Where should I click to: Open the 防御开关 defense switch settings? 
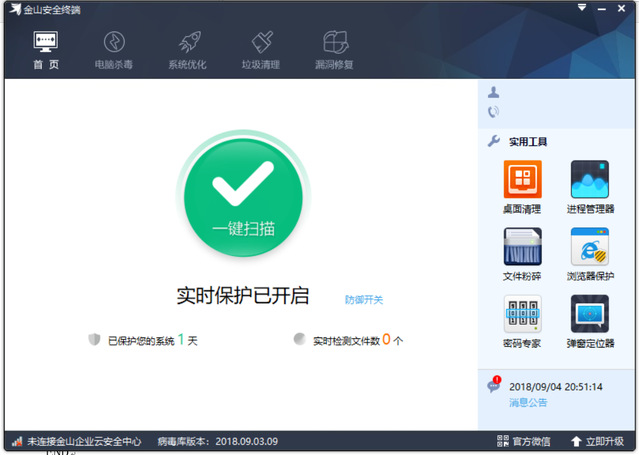[x=363, y=300]
